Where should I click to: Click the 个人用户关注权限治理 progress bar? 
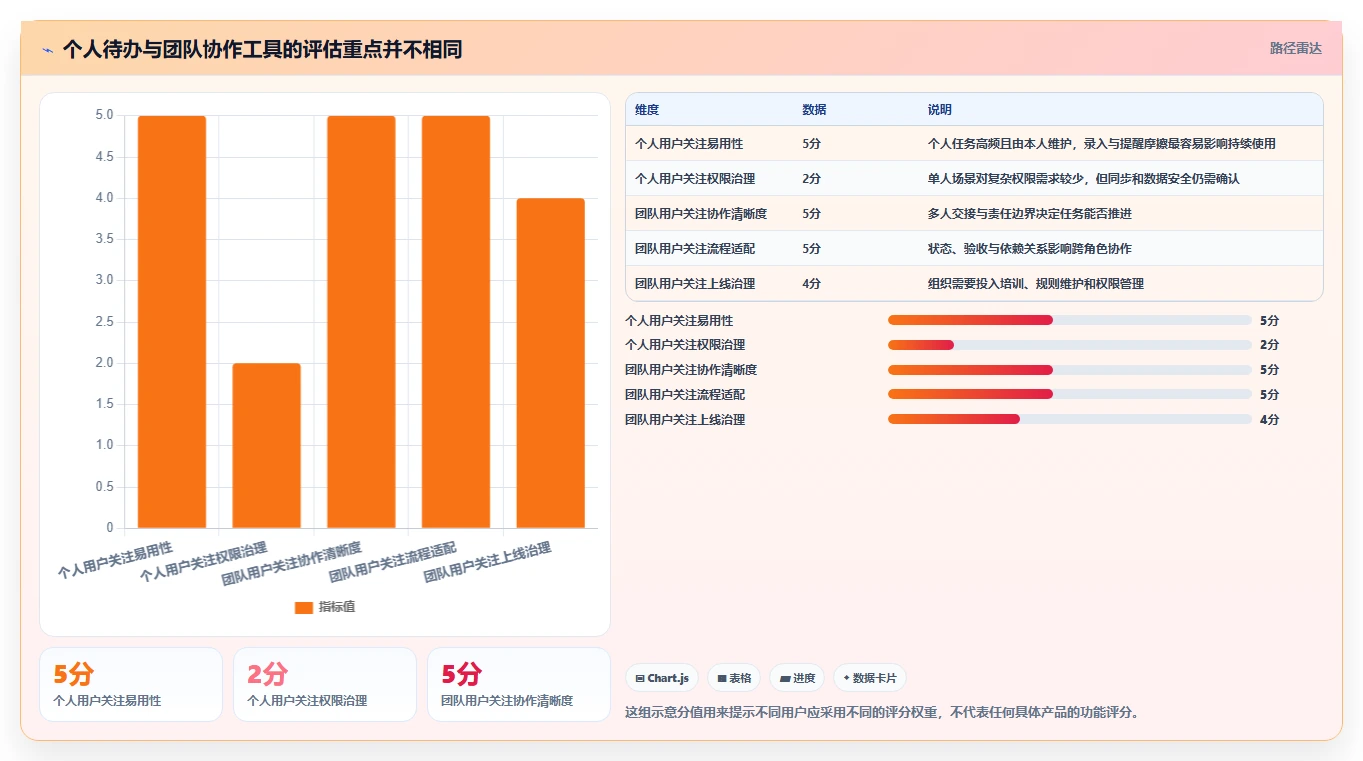pos(1070,345)
